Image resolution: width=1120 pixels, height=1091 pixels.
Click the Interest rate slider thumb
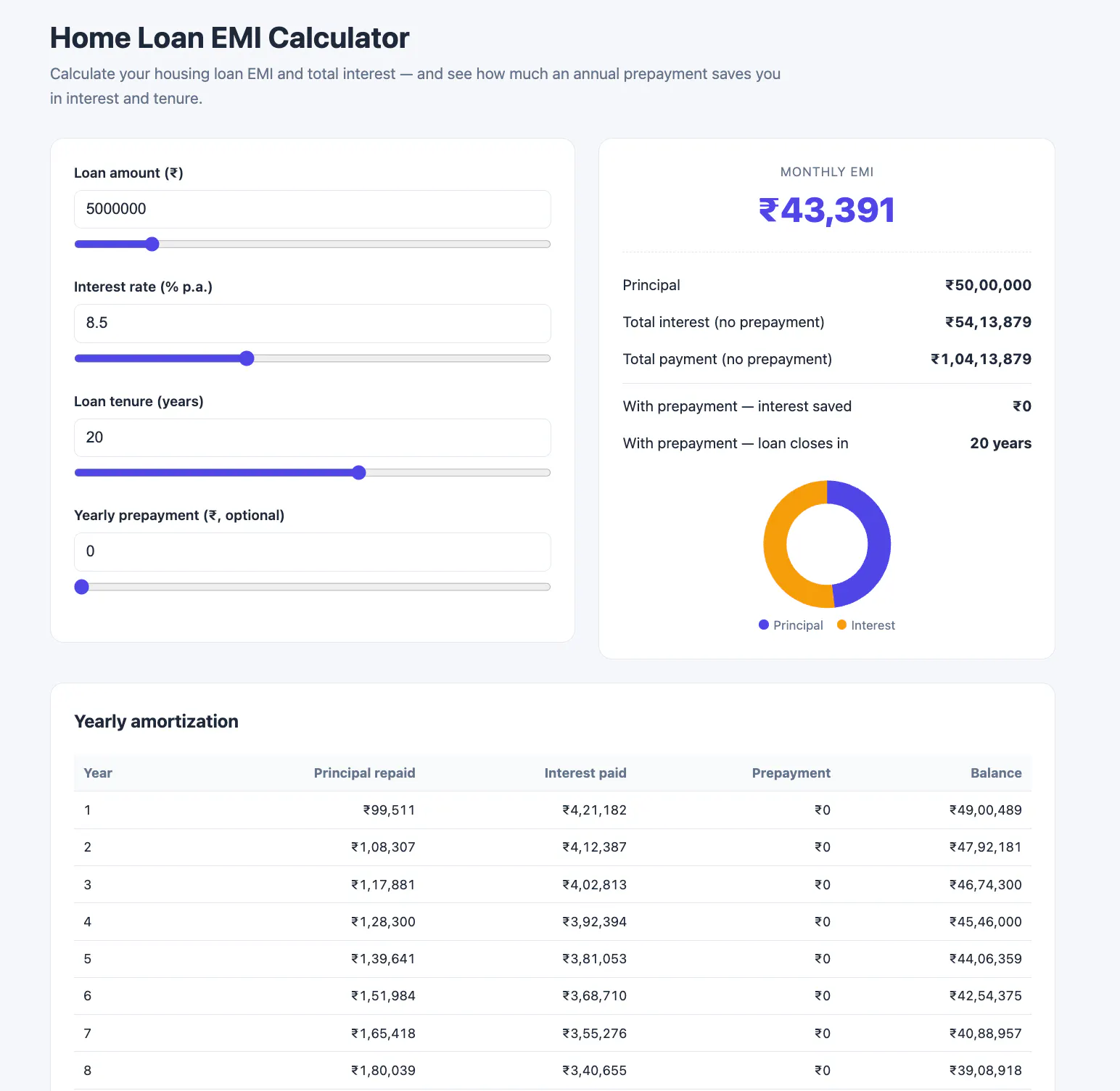(x=247, y=358)
